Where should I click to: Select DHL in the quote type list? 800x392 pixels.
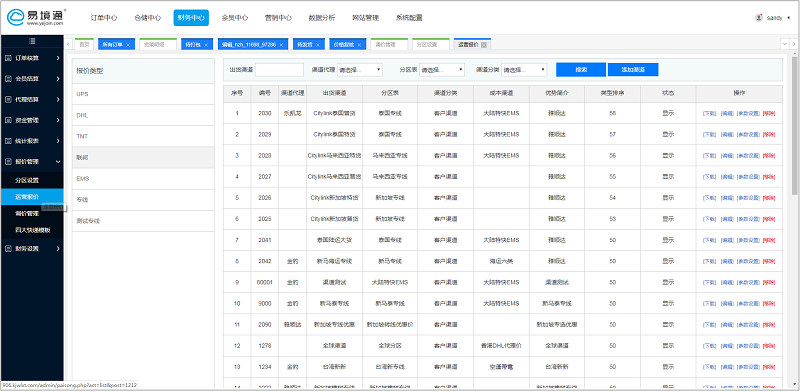[x=143, y=115]
